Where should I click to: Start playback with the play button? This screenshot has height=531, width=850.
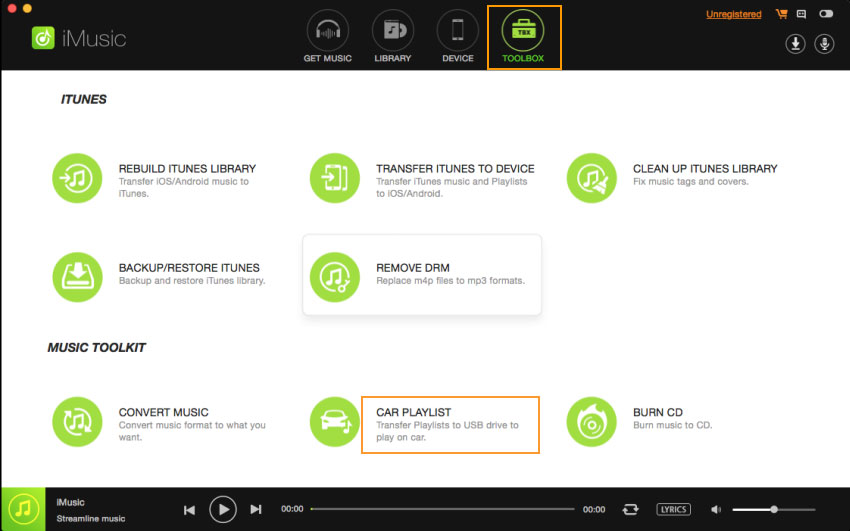click(x=223, y=509)
